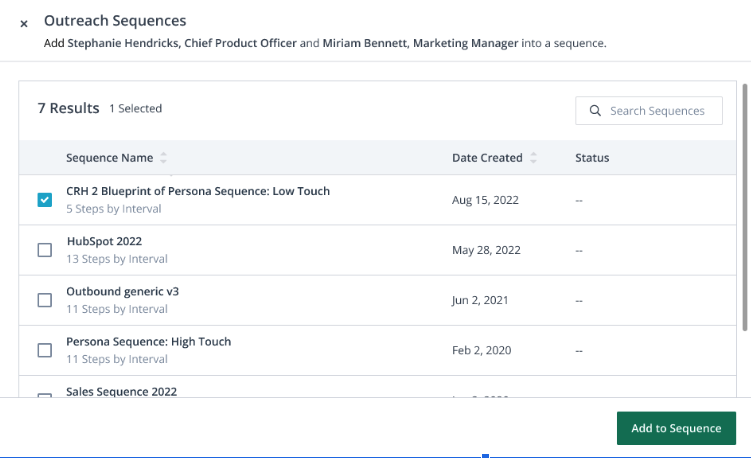Close the Outreach Sequences dialog
Image resolution: width=751 pixels, height=458 pixels.
[24, 23]
